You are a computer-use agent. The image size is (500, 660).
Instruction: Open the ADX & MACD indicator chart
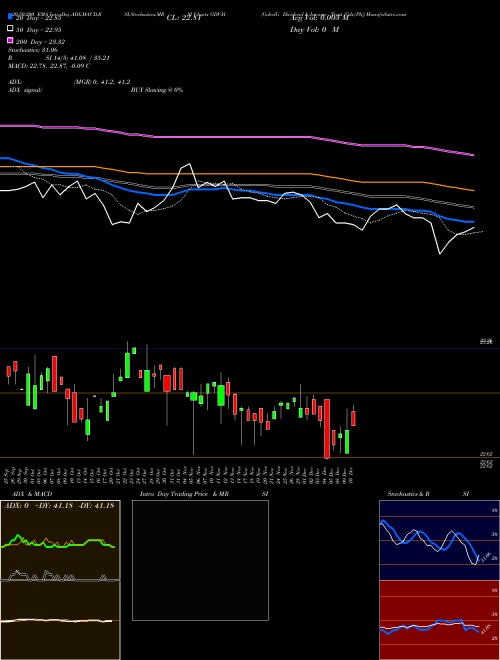pos(60,580)
